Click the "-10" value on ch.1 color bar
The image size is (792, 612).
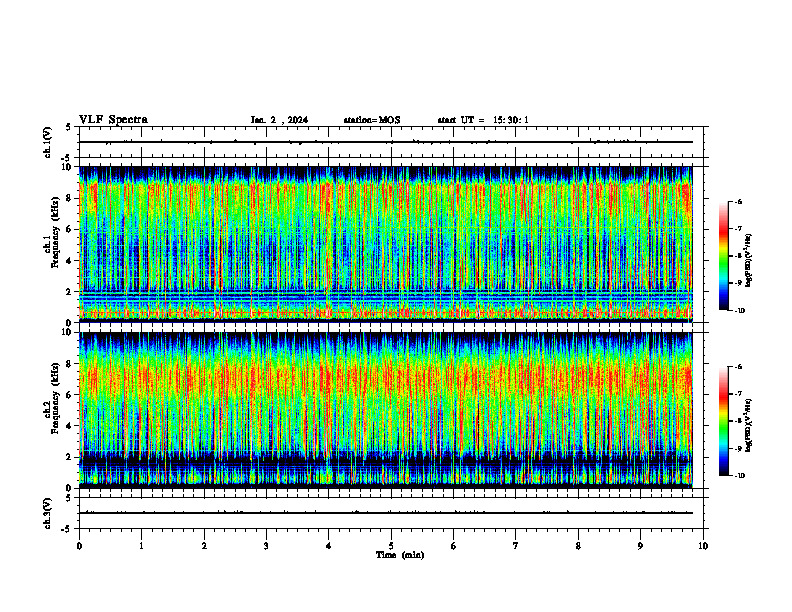pos(739,311)
